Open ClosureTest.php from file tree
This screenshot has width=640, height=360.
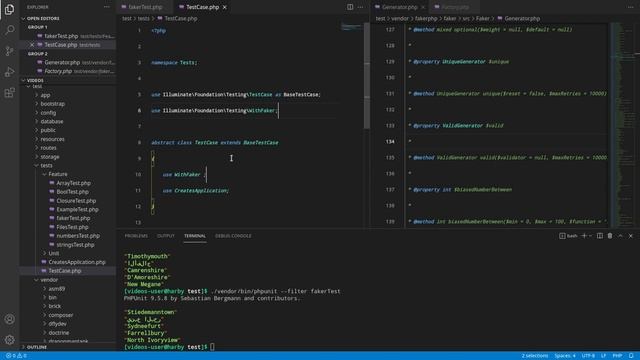(x=76, y=201)
